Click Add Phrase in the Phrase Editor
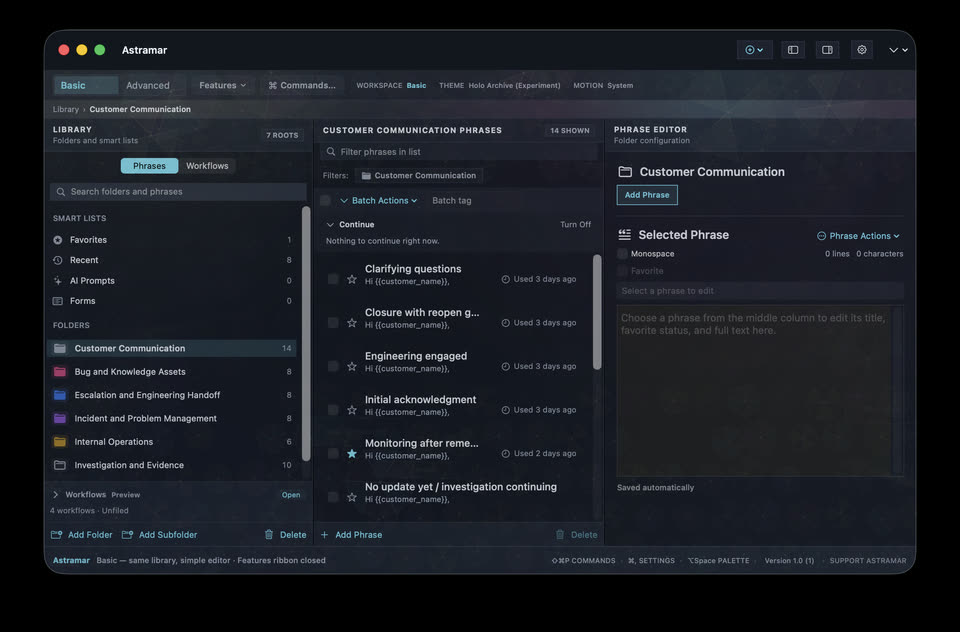 pyautogui.click(x=647, y=195)
